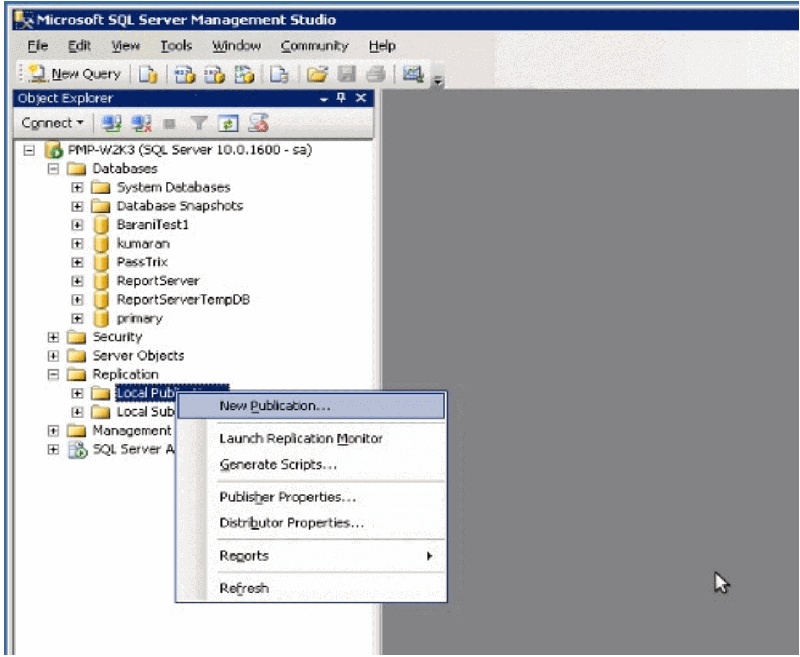Open the Object Explorer window position arrow
Screen dimensions: 800x657
pyautogui.click(x=323, y=99)
